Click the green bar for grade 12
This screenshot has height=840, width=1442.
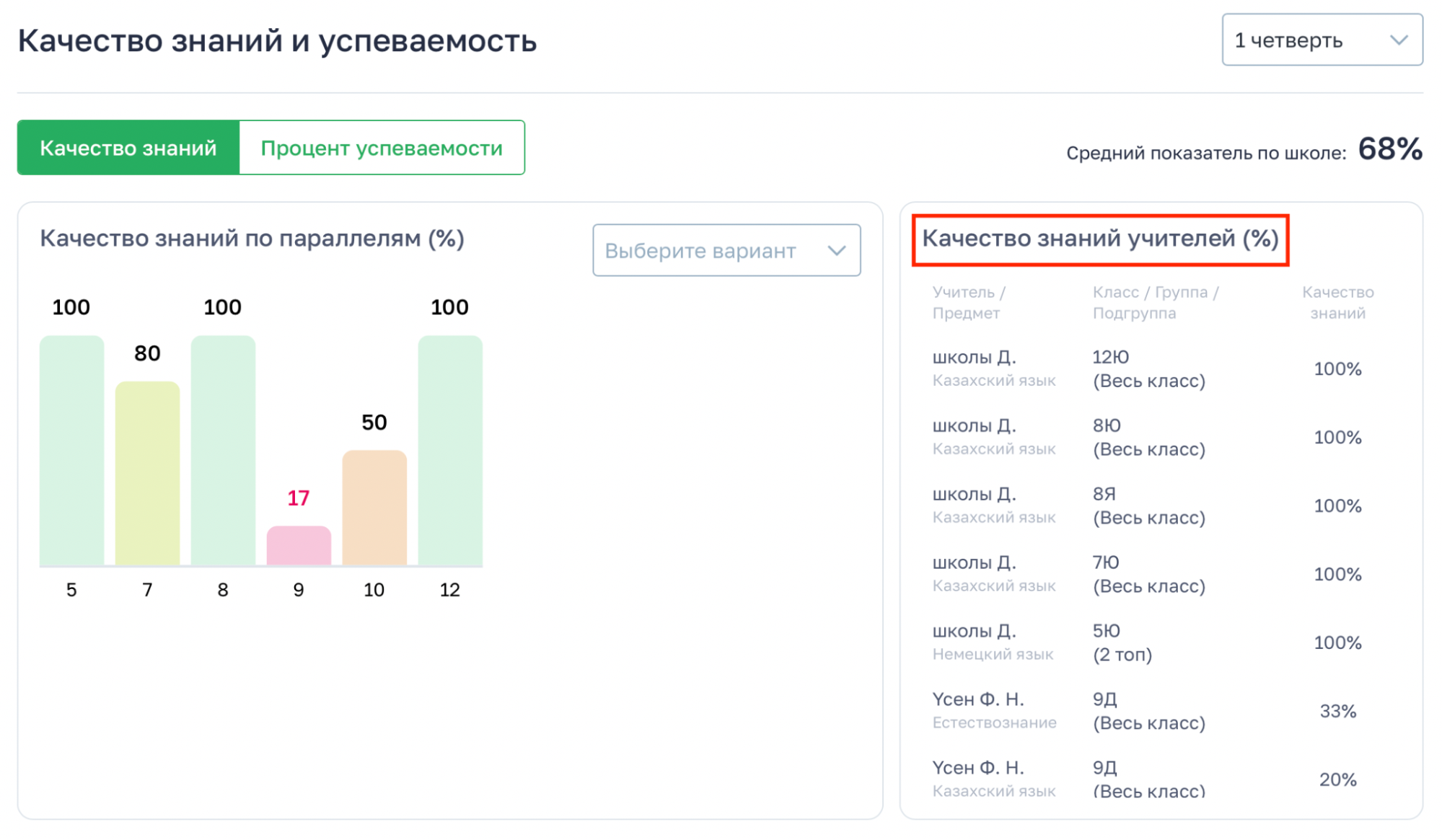click(450, 451)
